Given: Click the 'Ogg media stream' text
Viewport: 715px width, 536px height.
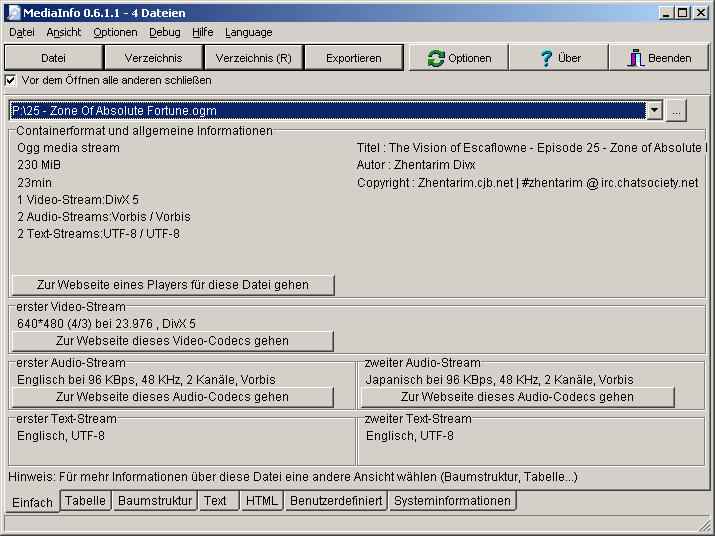Looking at the screenshot, I should pos(68,148).
